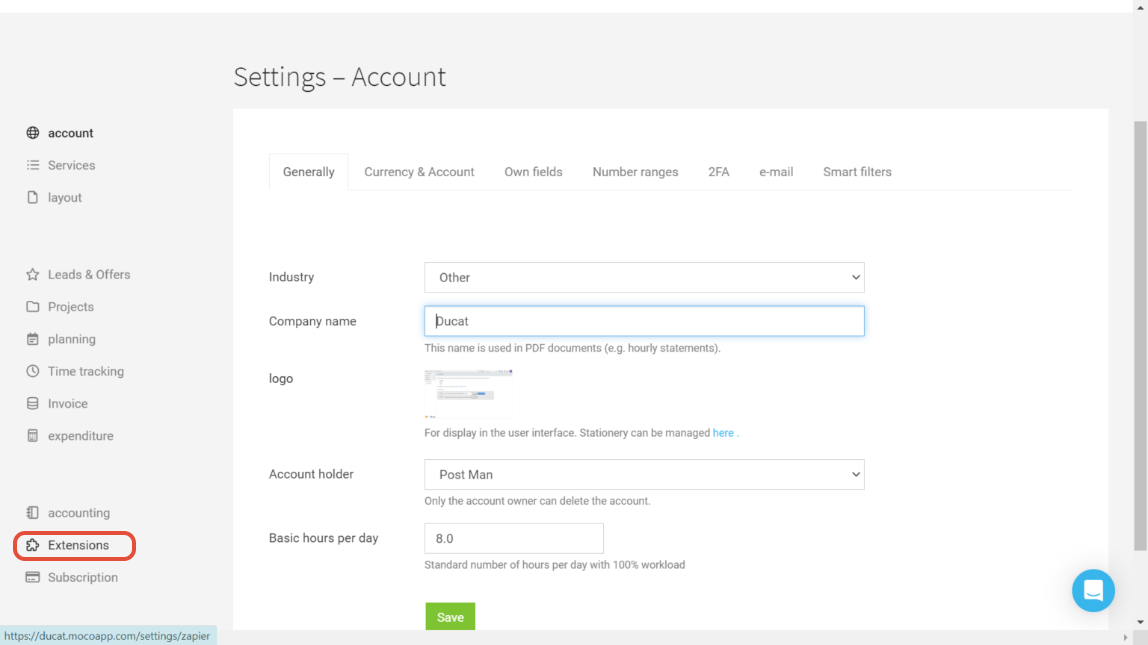Select the Smart filters tab
This screenshot has width=1148, height=645.
click(x=857, y=172)
